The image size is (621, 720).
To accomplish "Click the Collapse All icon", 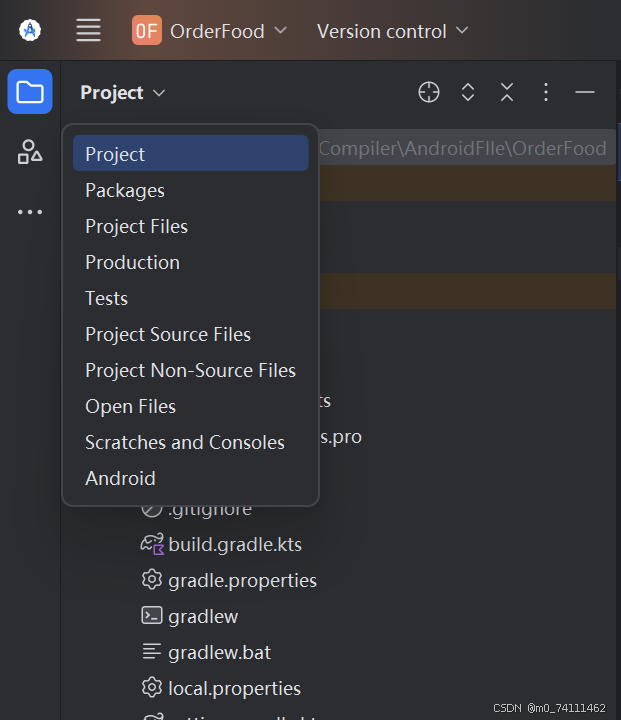I will pyautogui.click(x=507, y=92).
